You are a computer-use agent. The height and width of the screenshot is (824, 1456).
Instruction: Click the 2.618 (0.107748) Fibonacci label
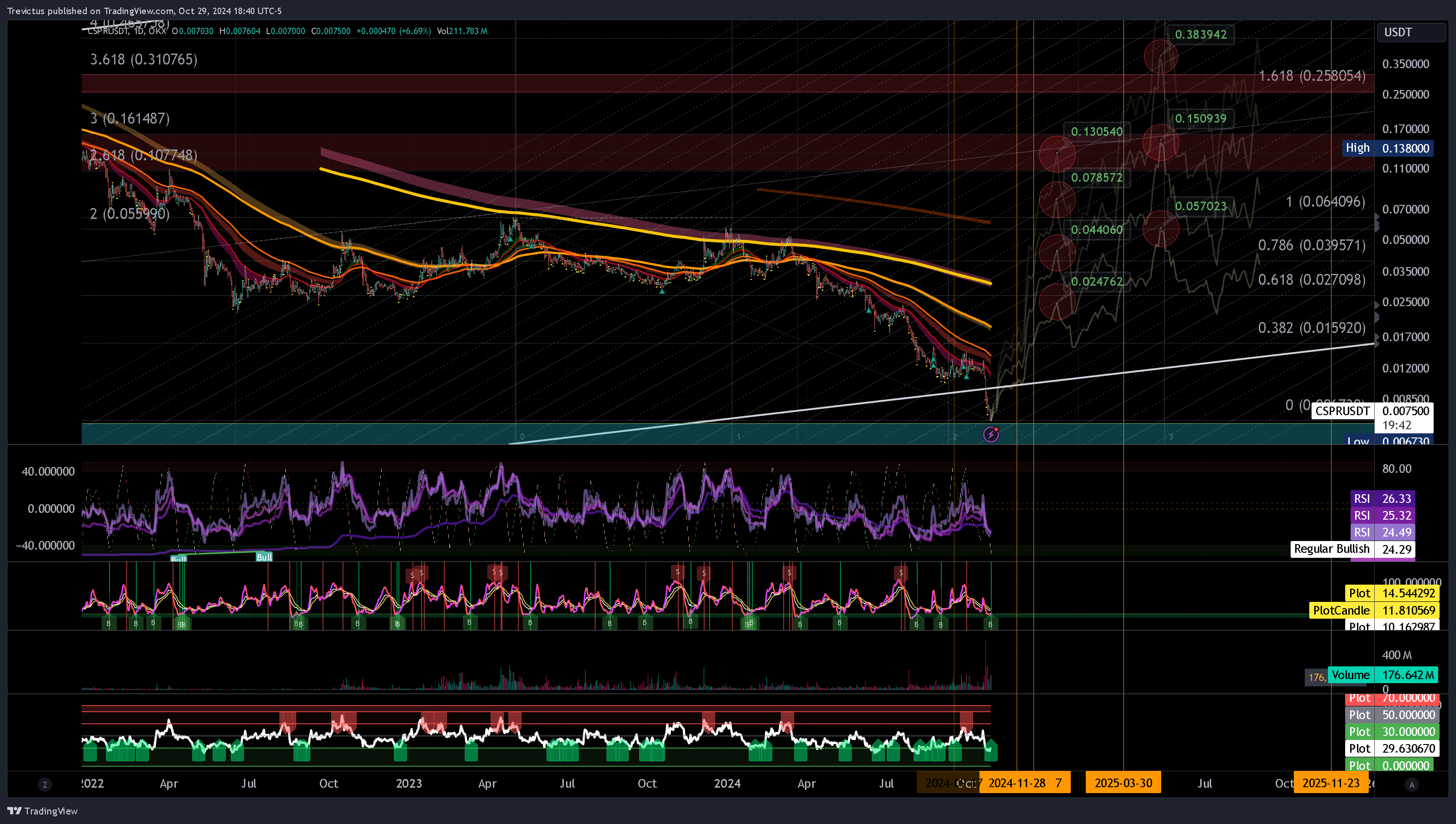pos(144,155)
